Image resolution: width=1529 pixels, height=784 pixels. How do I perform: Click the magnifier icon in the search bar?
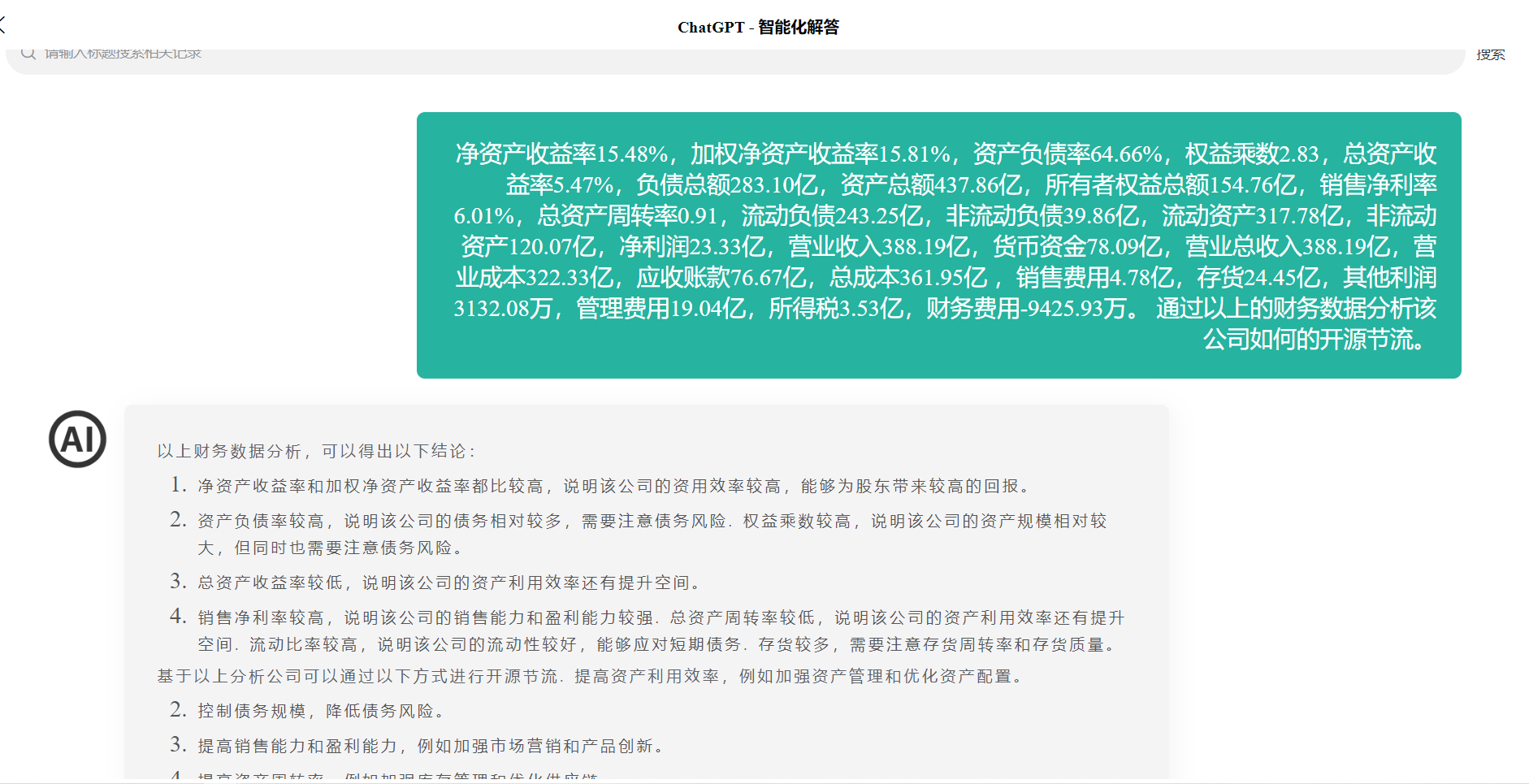tap(28, 54)
